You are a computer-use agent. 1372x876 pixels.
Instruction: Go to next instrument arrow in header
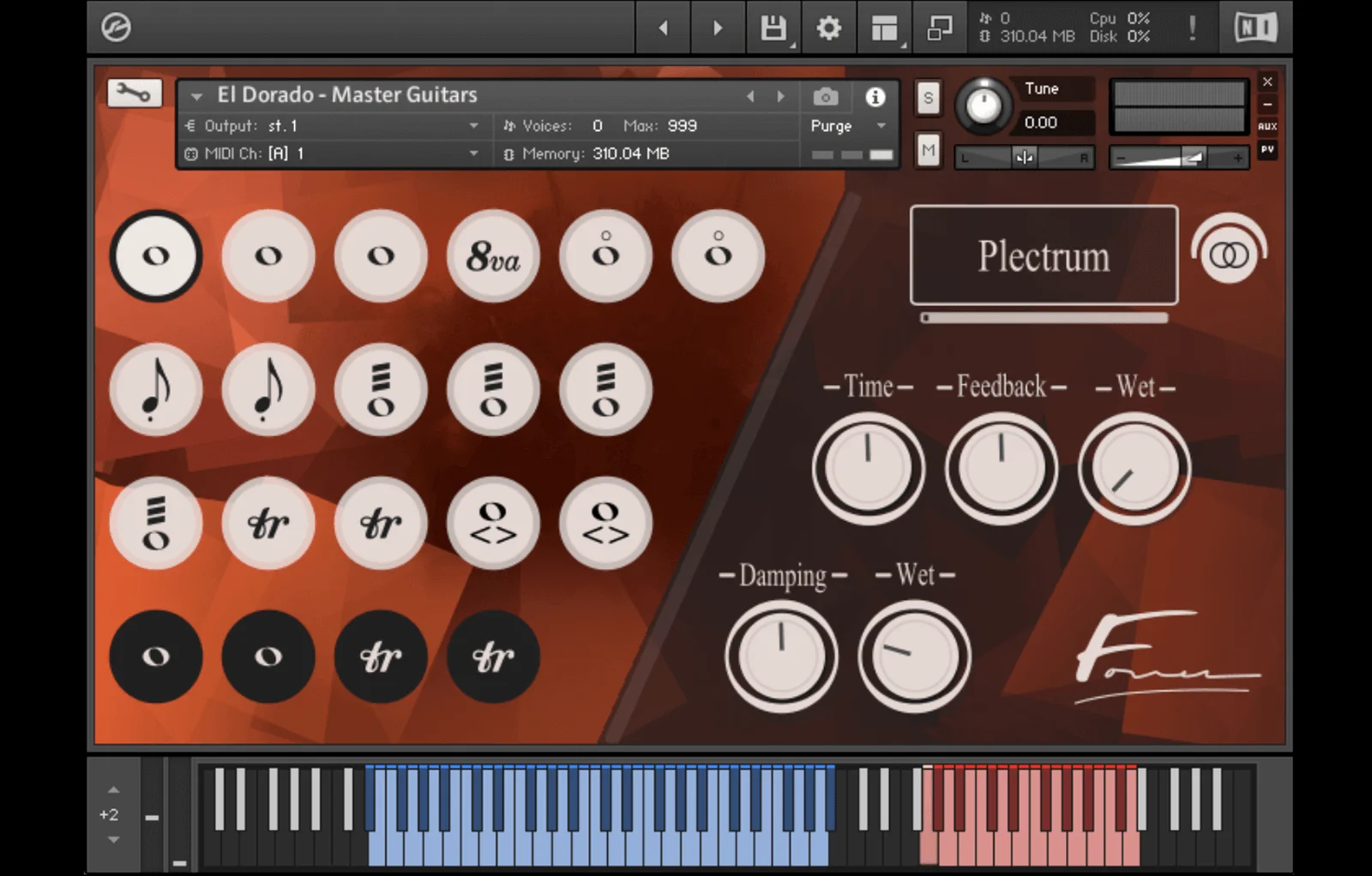780,97
